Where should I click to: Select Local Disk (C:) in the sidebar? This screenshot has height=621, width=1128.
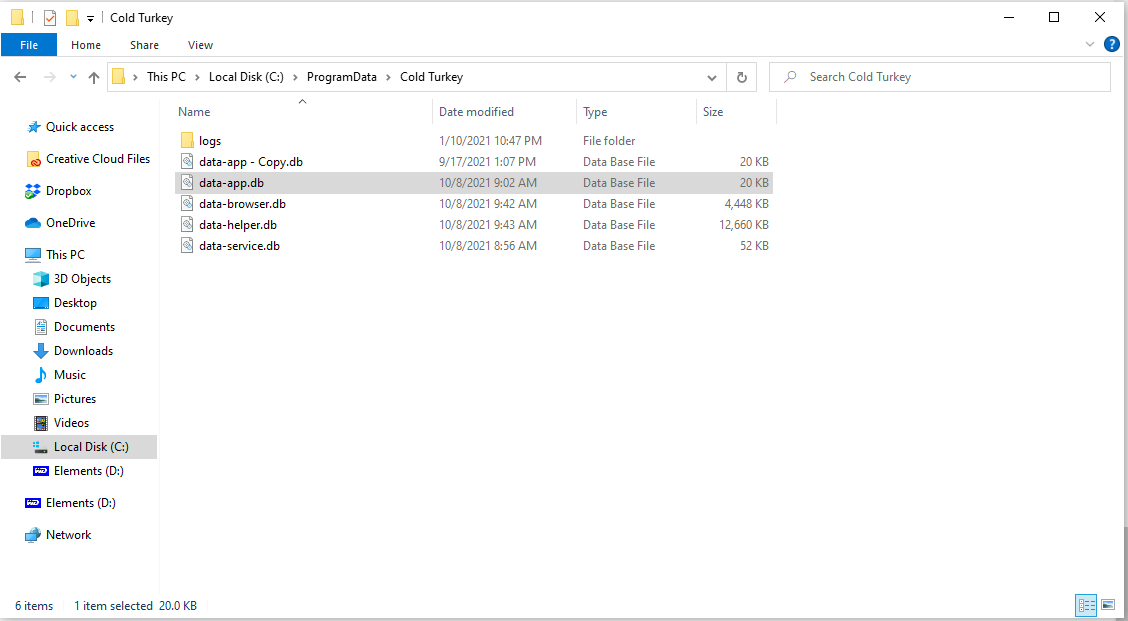pyautogui.click(x=91, y=447)
